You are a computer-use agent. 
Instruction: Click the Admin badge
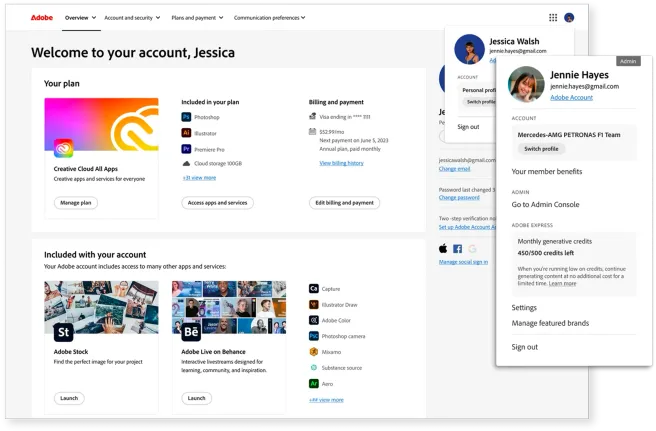(628, 61)
